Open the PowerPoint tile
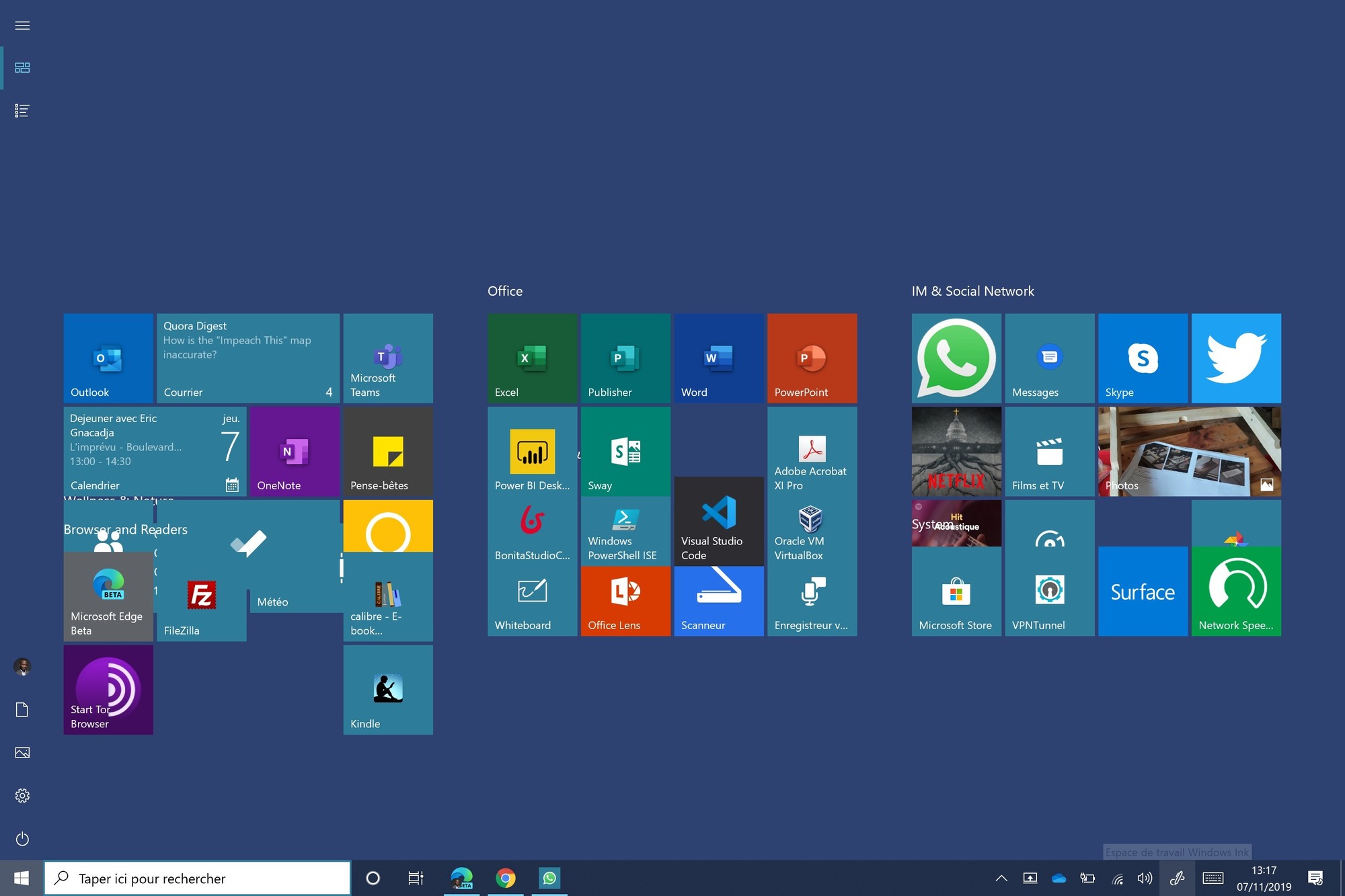 pyautogui.click(x=812, y=358)
